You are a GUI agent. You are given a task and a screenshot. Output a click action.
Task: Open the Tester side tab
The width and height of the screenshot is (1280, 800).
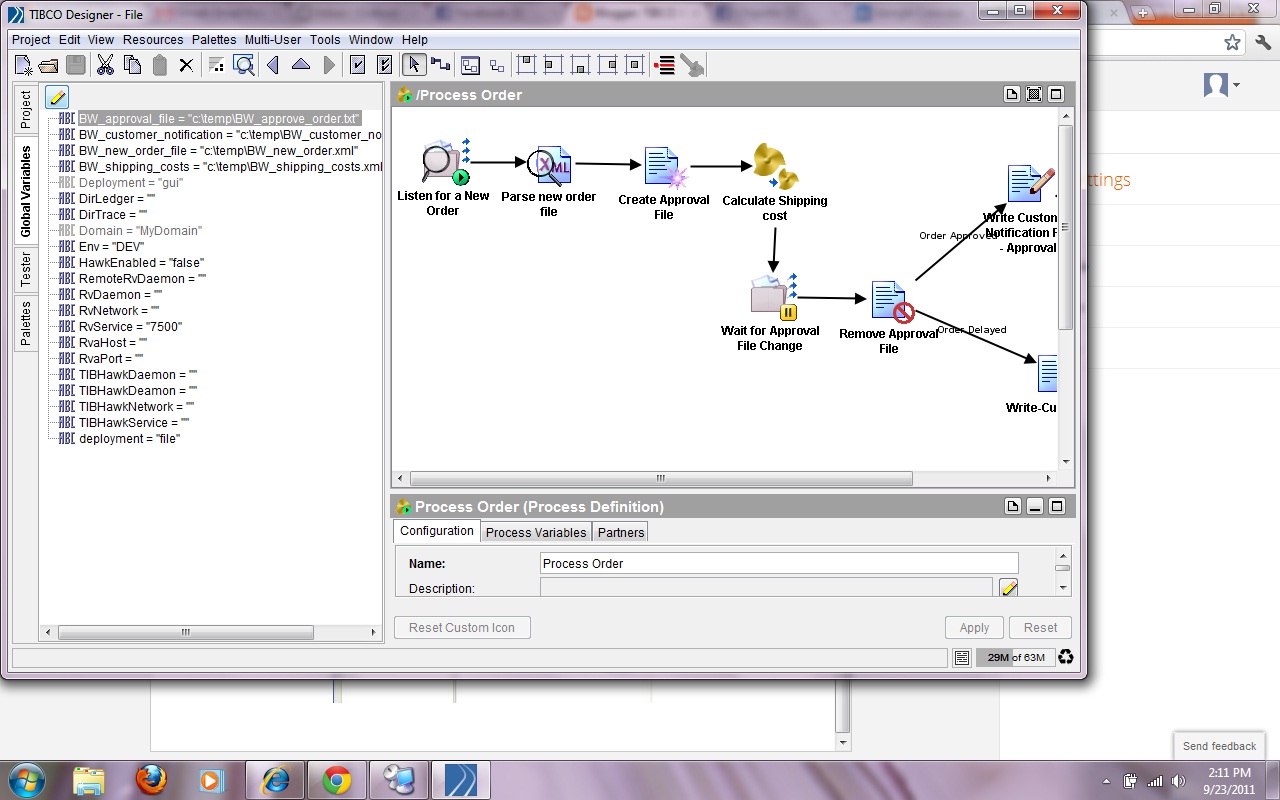(26, 269)
